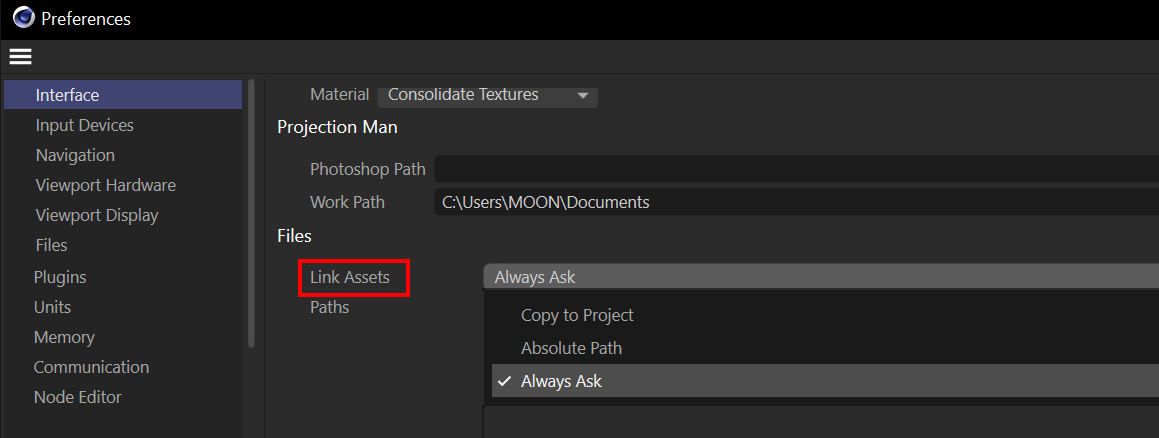Open Node Editor preferences
This screenshot has height=438, width=1159.
(78, 397)
